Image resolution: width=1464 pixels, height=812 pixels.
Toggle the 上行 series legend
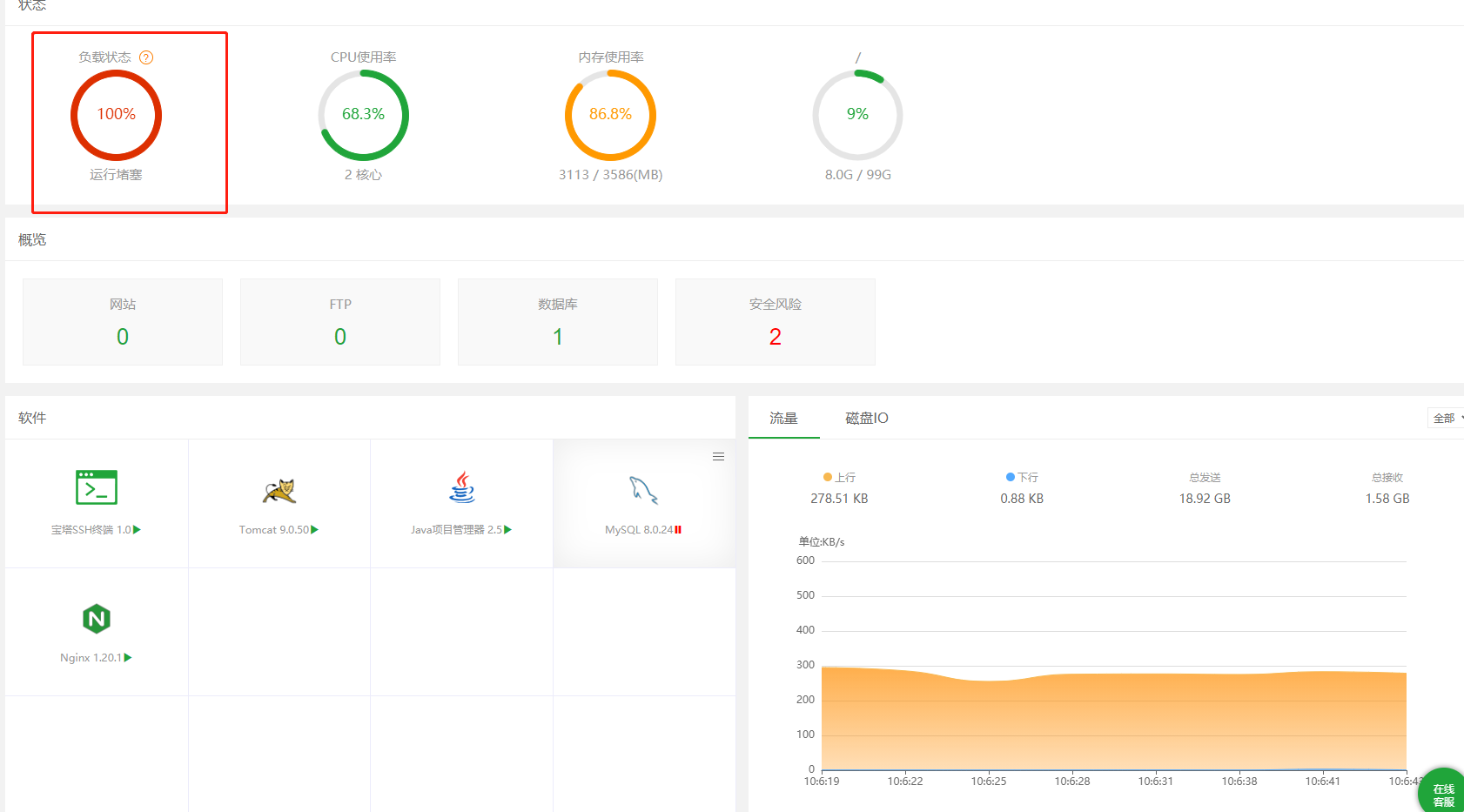click(839, 478)
